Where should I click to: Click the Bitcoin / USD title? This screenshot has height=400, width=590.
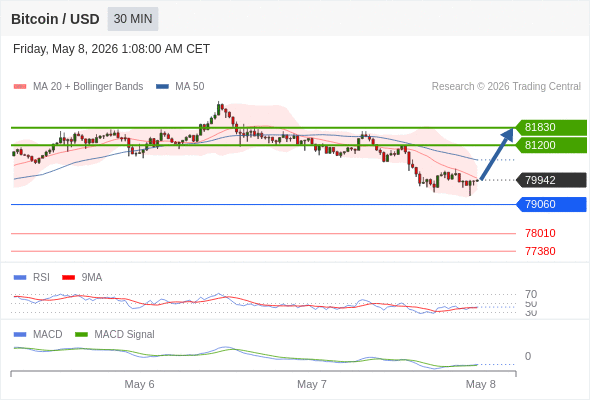(55, 19)
